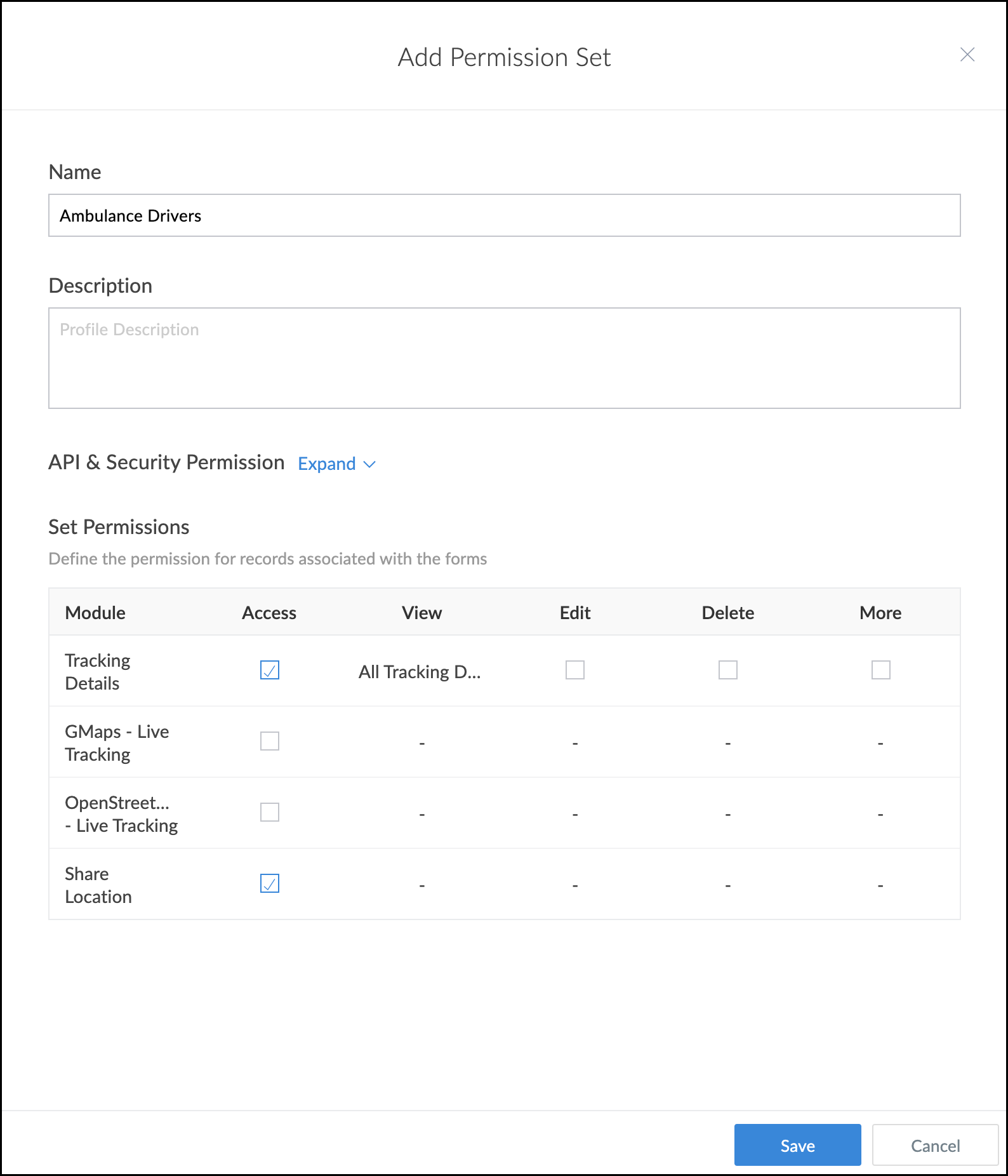
Task: Click chevron arrow beside Expand link
Action: coord(369,464)
